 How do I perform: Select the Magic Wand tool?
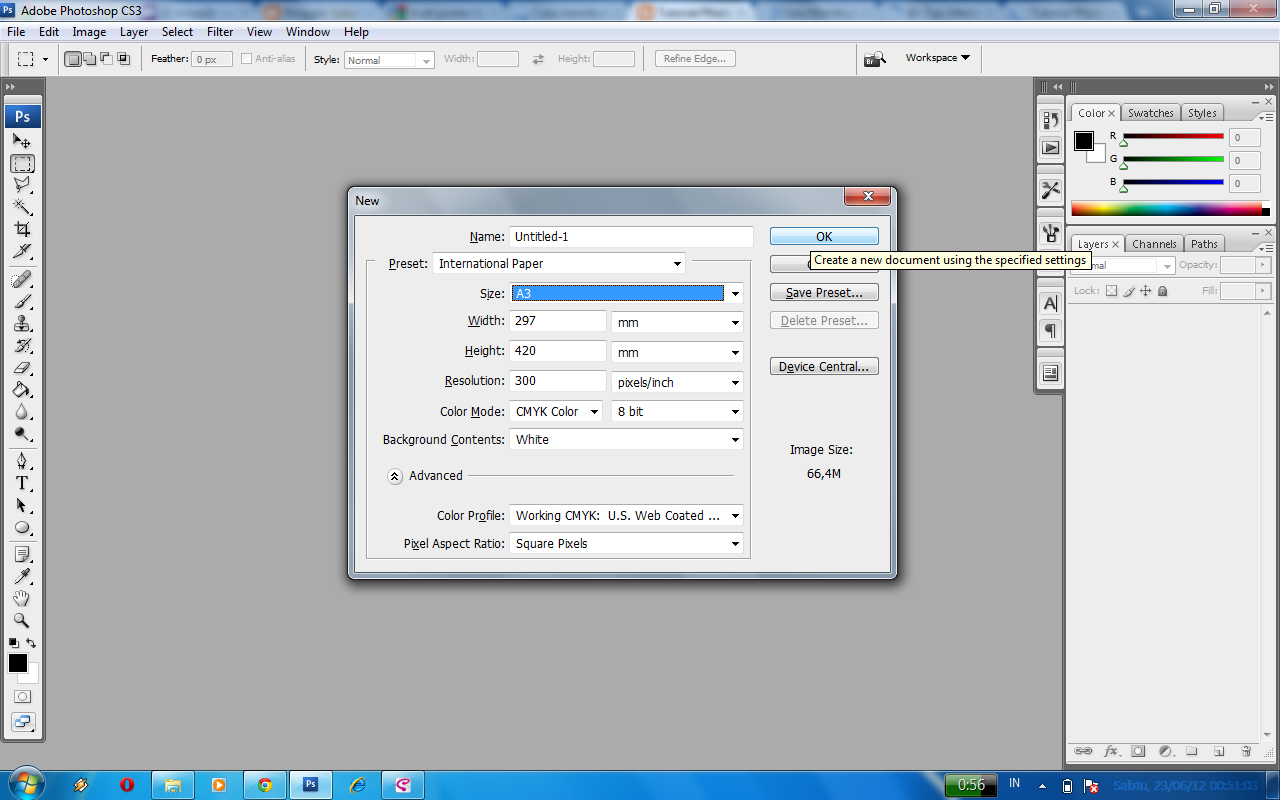(22, 207)
